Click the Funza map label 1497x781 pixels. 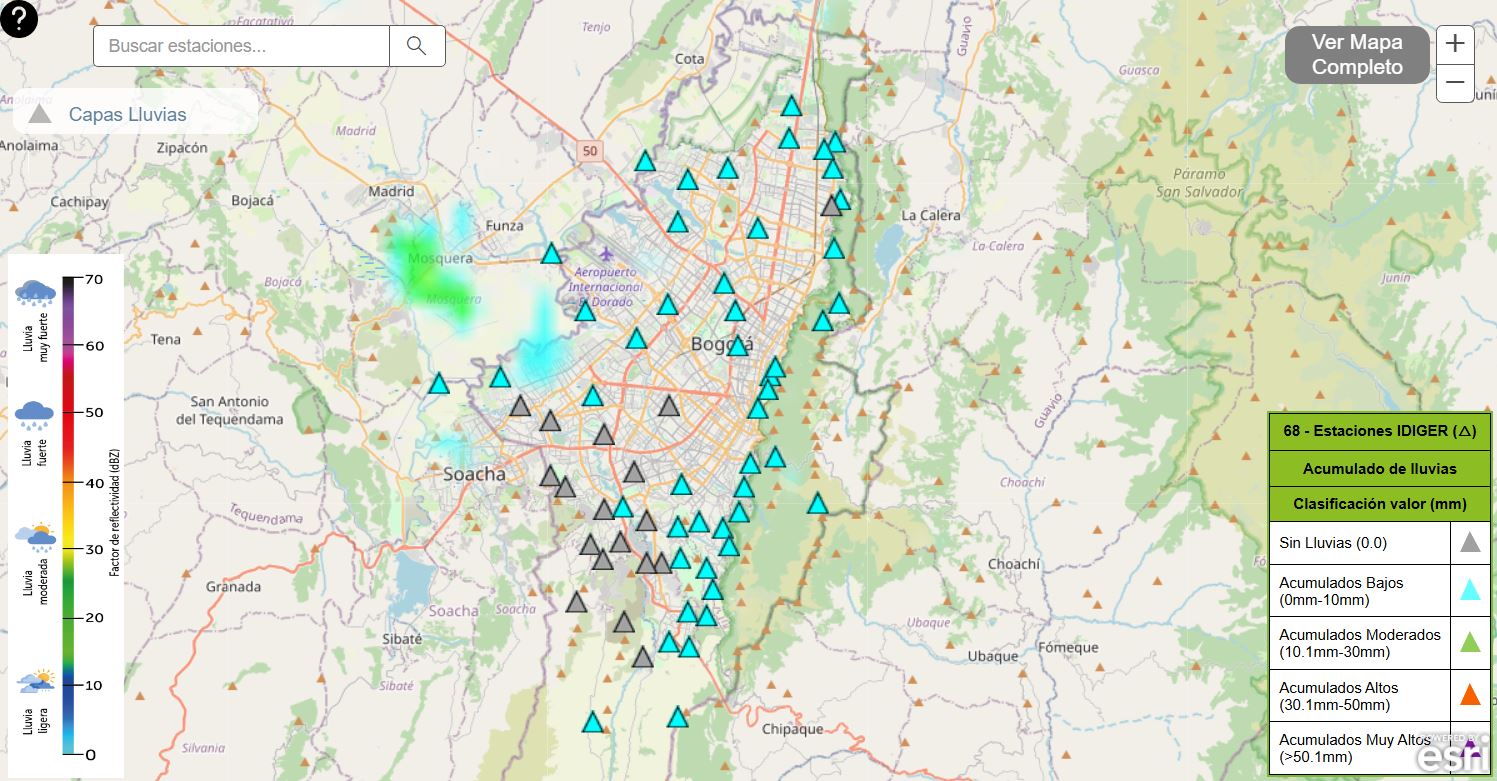tap(504, 225)
